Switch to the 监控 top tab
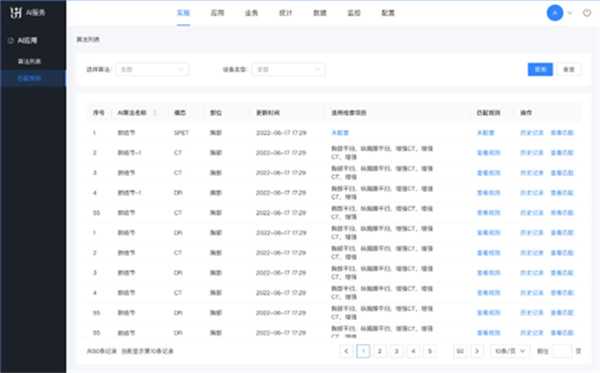This screenshot has height=373, width=600. [x=354, y=13]
